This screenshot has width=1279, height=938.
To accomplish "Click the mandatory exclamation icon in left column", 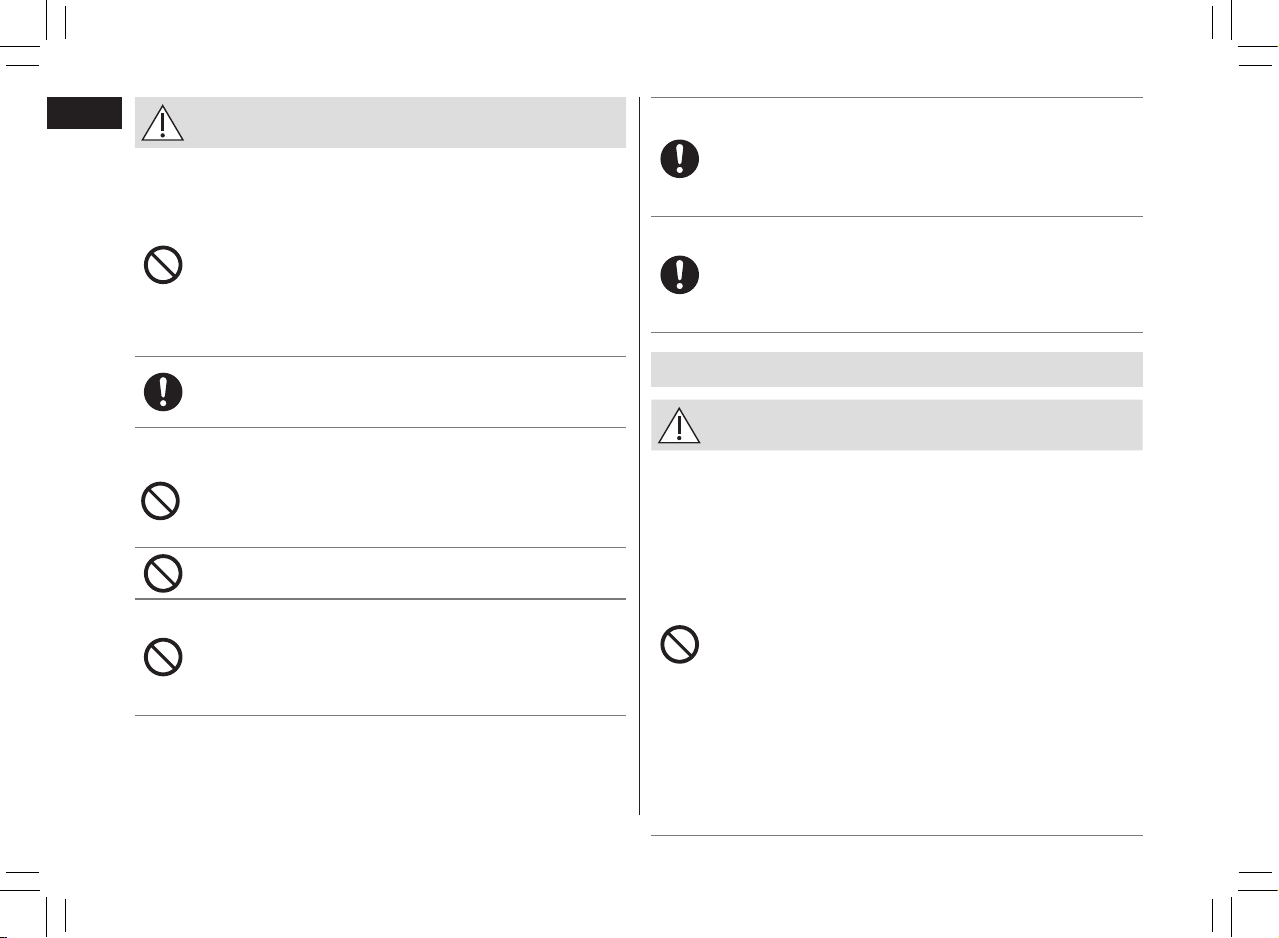I will click(162, 392).
